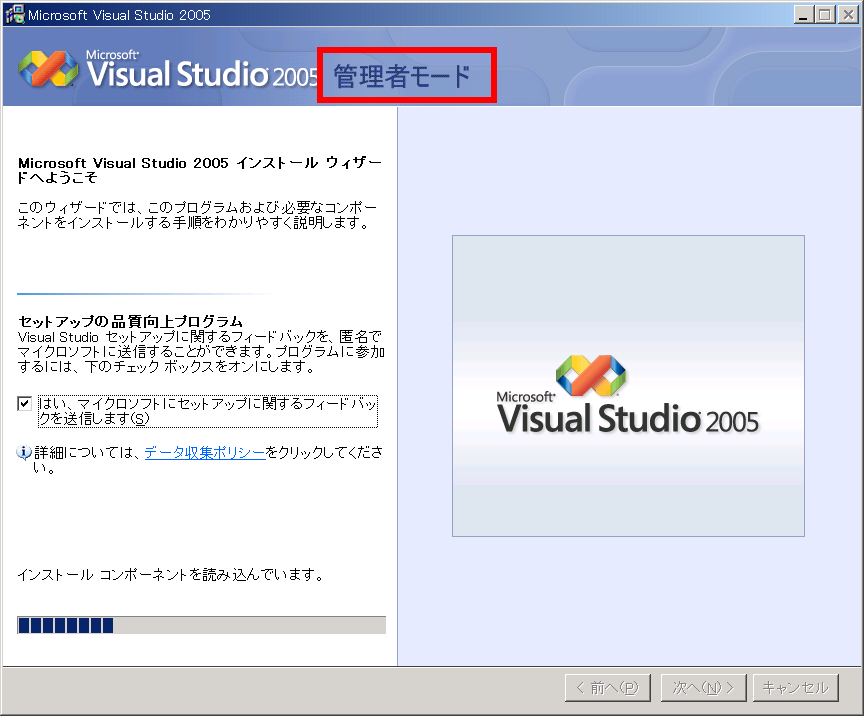
Task: Toggle the quality improvement program participation box
Action: (x=22, y=405)
